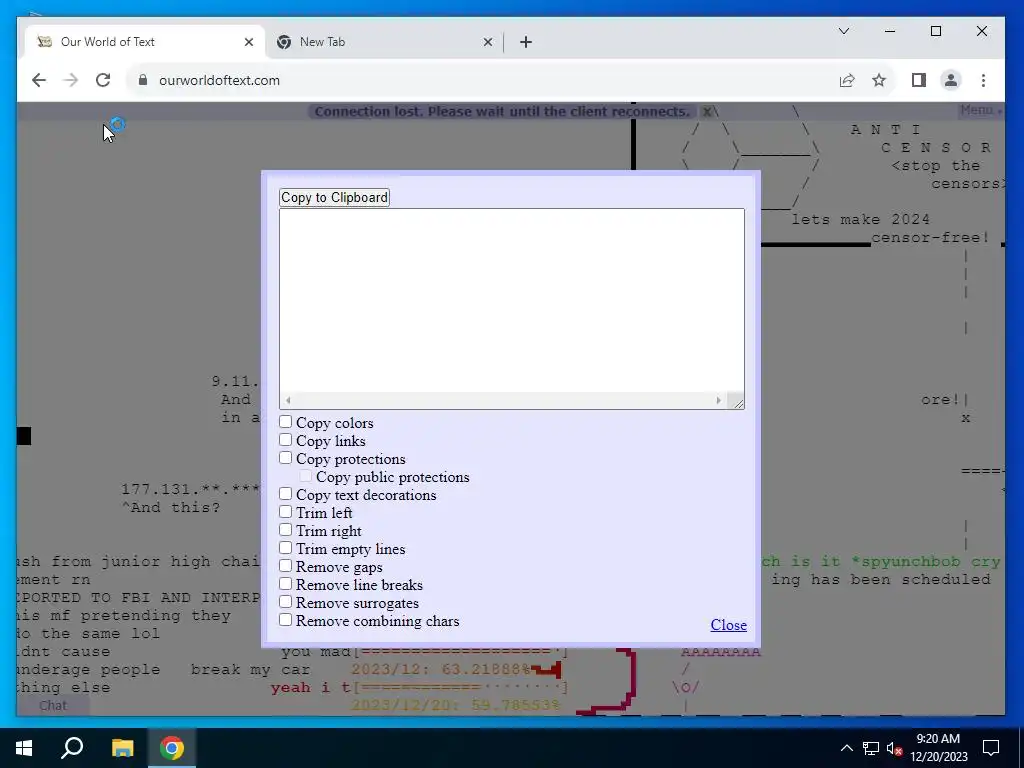Image resolution: width=1024 pixels, height=768 pixels.
Task: Open File Explorer from taskbar
Action: pyautogui.click(x=122, y=748)
